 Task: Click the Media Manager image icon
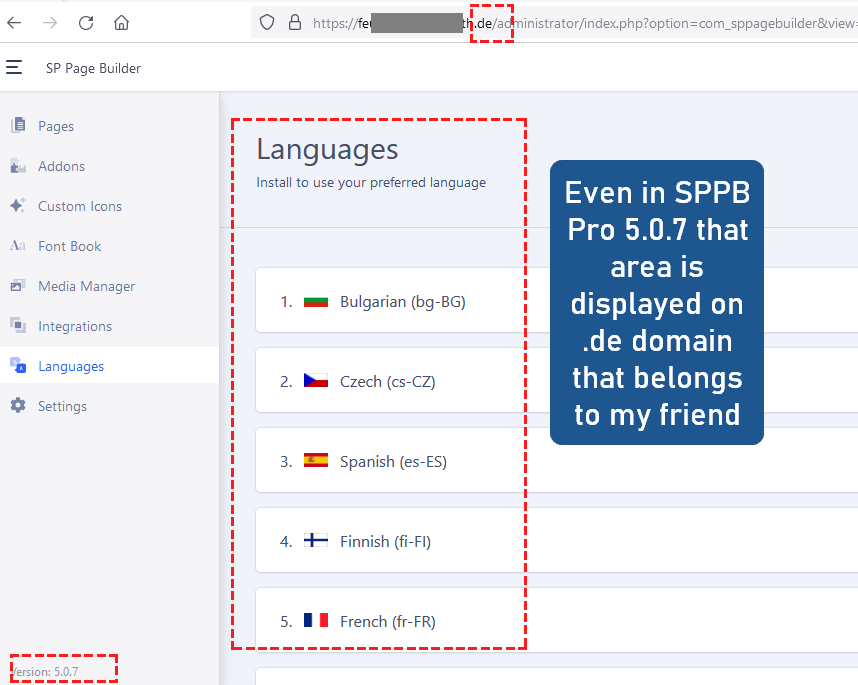click(18, 286)
